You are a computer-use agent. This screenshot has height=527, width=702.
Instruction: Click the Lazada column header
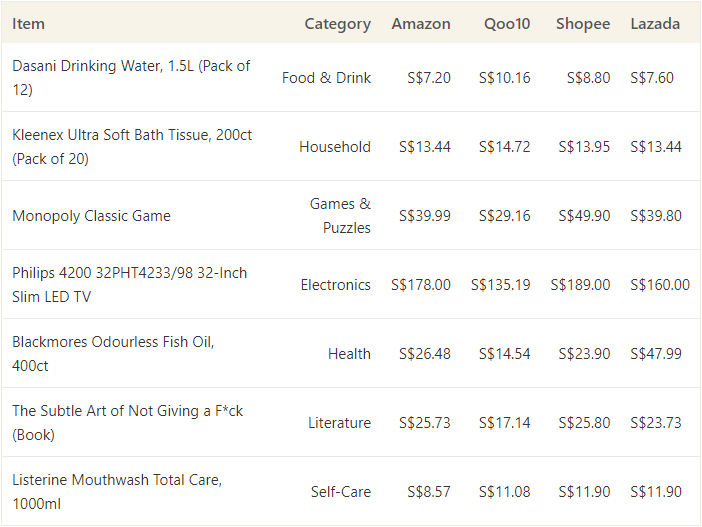pyautogui.click(x=655, y=24)
